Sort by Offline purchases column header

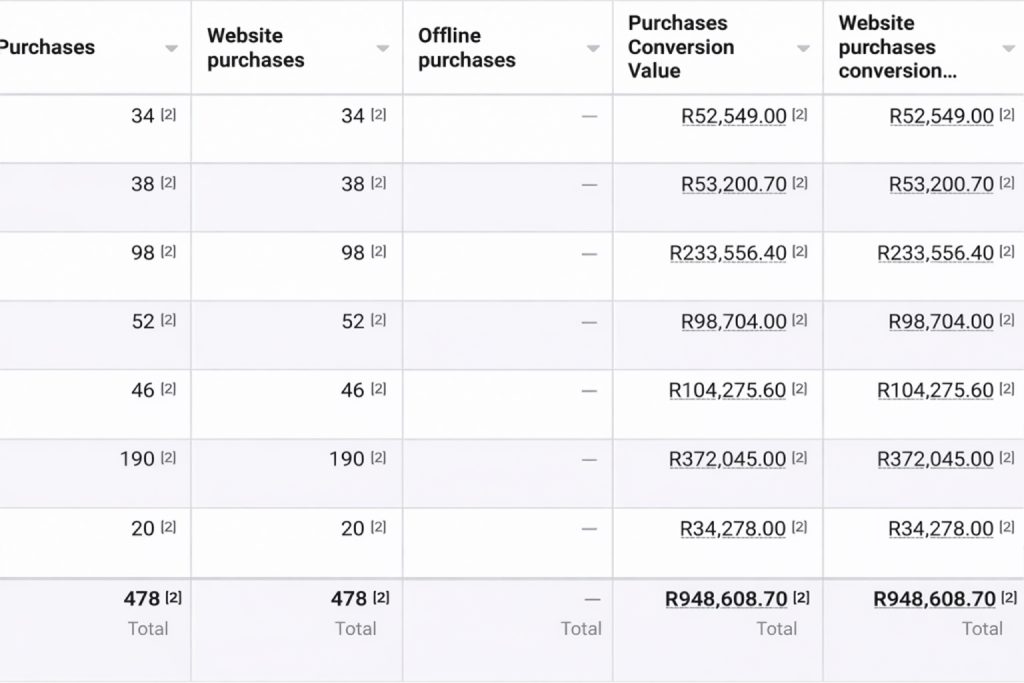[466, 48]
